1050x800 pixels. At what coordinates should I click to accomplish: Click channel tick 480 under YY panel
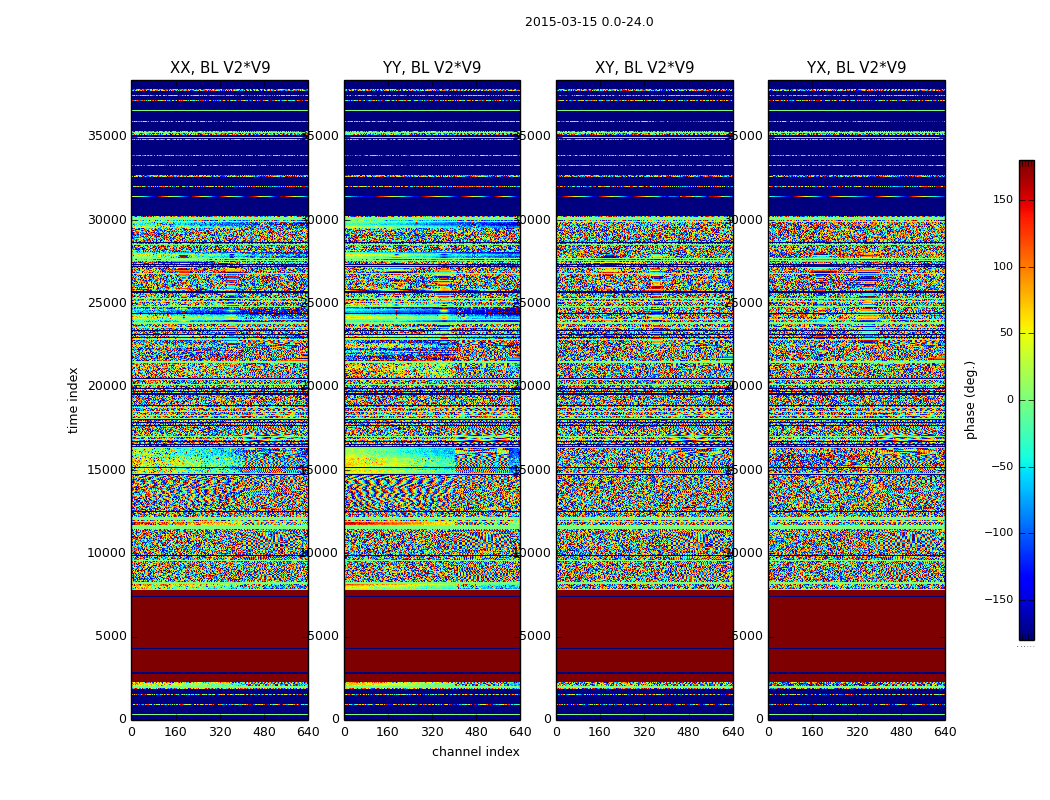[x=476, y=732]
